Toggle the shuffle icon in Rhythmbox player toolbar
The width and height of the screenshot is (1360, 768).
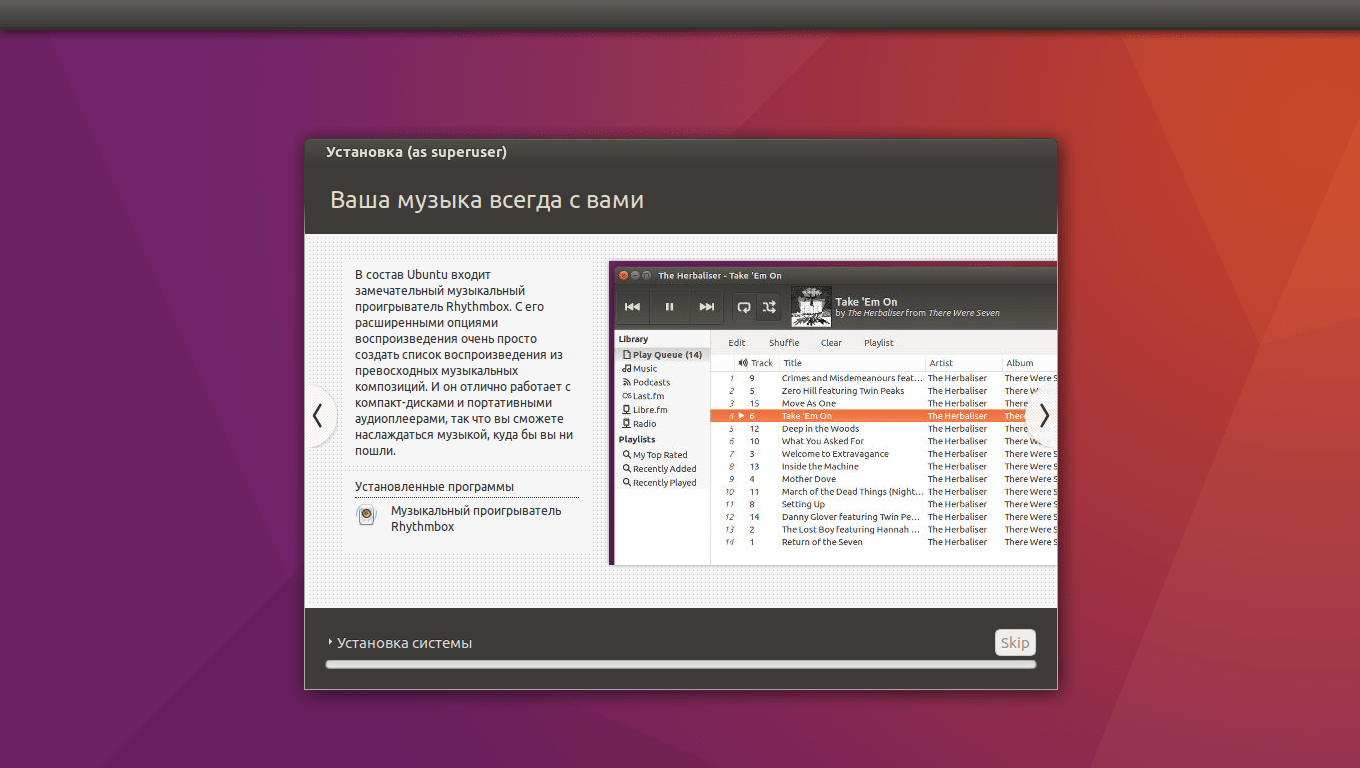(x=769, y=307)
